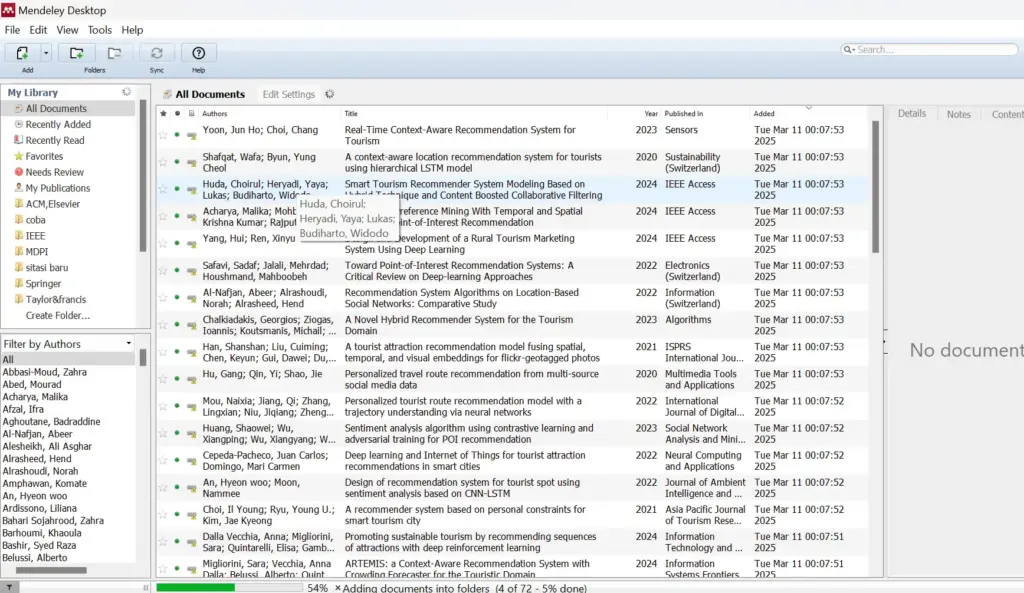
Task: Open the File menu
Action: point(12,30)
